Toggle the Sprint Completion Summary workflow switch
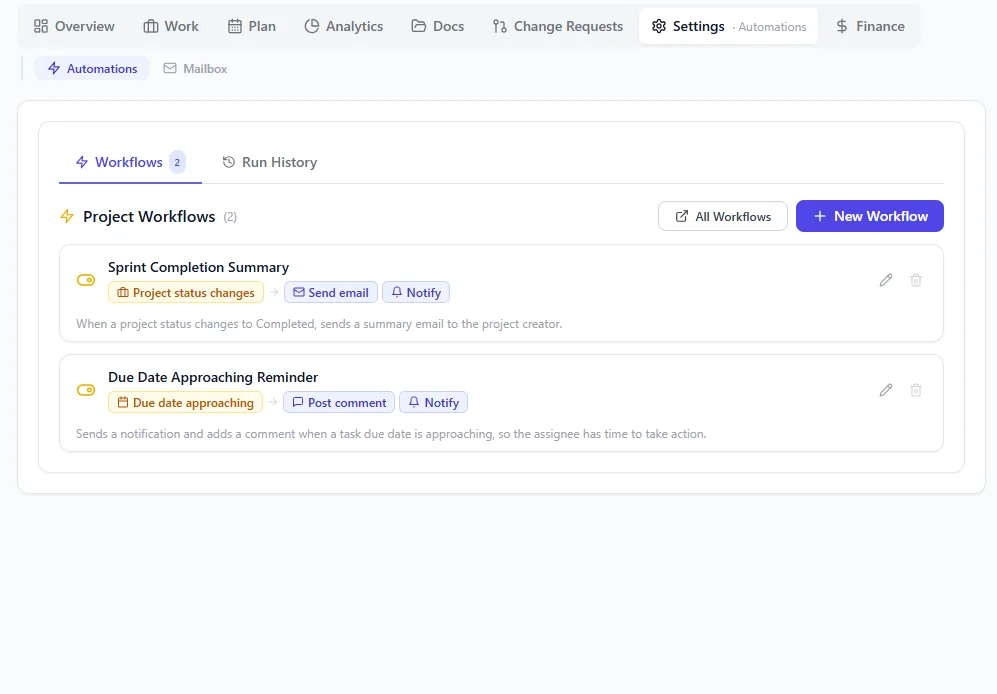Image resolution: width=997 pixels, height=694 pixels. click(x=86, y=280)
